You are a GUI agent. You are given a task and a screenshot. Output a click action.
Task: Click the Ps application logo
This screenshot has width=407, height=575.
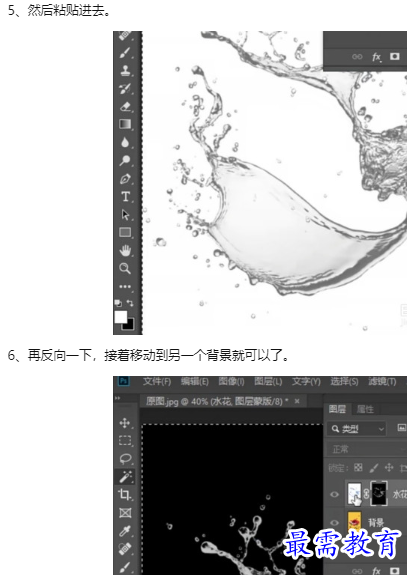click(x=124, y=381)
